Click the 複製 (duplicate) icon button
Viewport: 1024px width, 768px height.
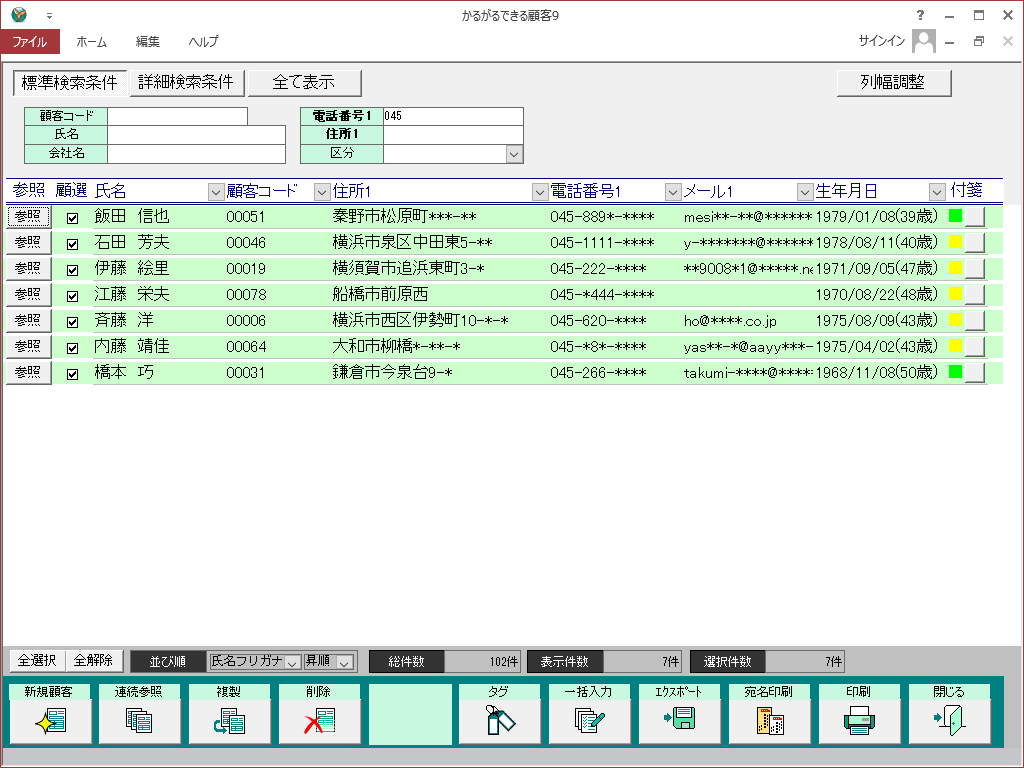(230, 713)
